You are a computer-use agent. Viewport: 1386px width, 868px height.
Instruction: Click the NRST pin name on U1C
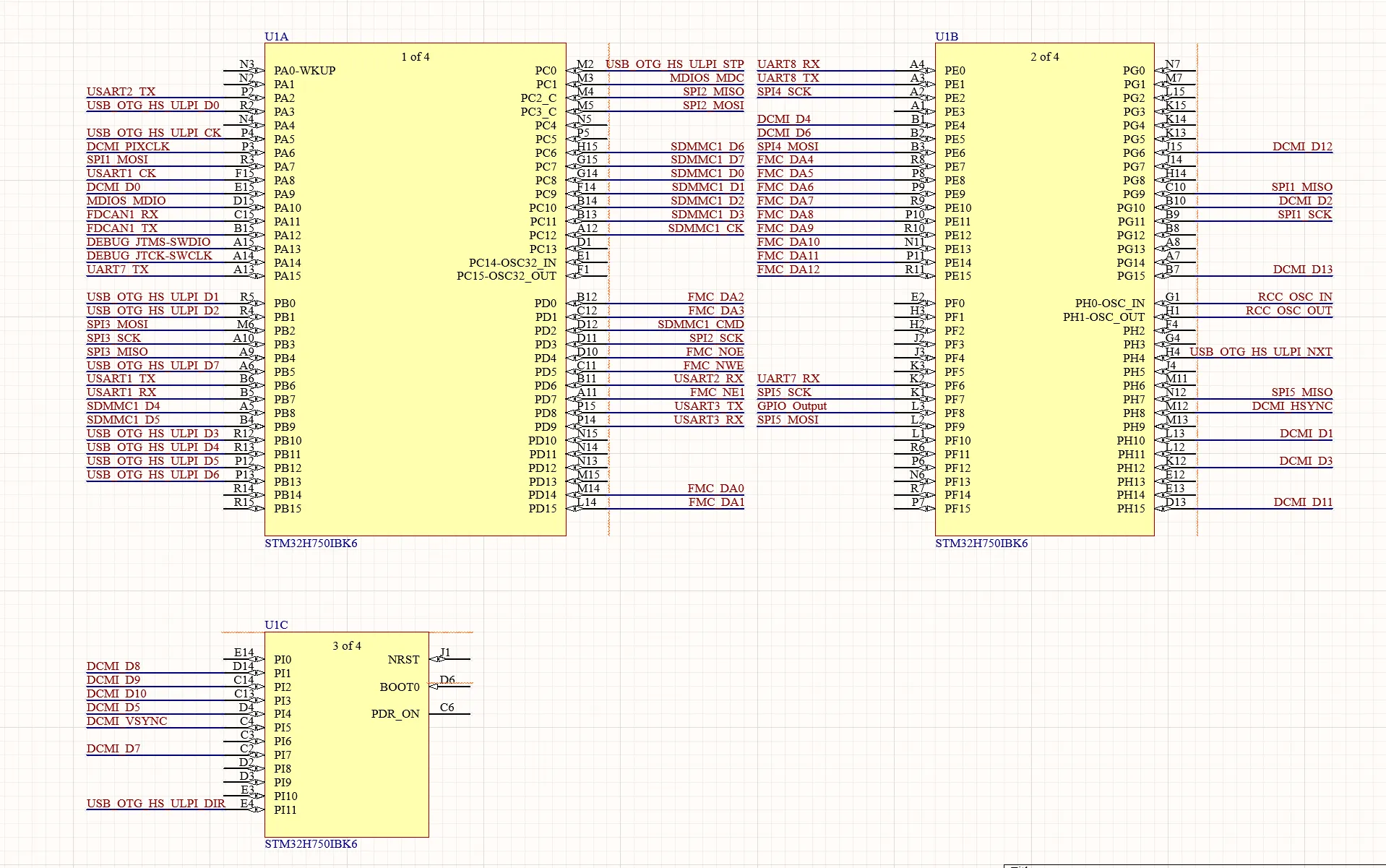click(403, 659)
